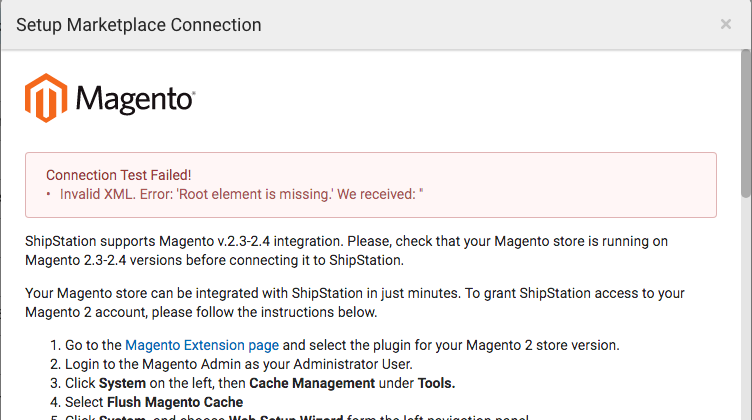The height and width of the screenshot is (420, 752).
Task: Click the Magento wordmark text
Action: pos(135,100)
